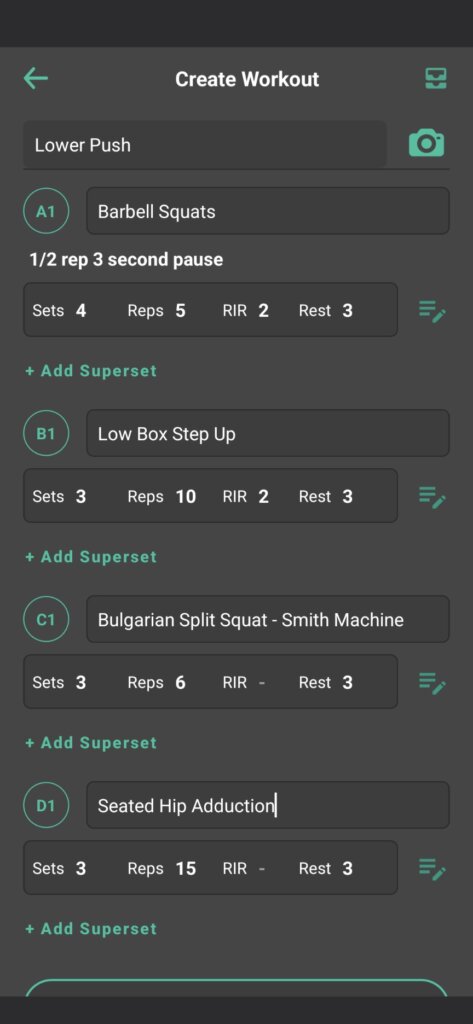Image resolution: width=473 pixels, height=1024 pixels.
Task: Select the Seated Hip Adduction name field
Action: 268,805
